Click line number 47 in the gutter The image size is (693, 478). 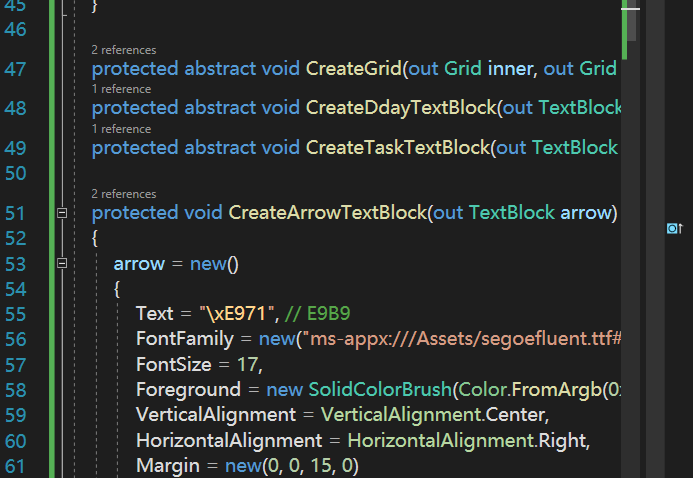15,69
